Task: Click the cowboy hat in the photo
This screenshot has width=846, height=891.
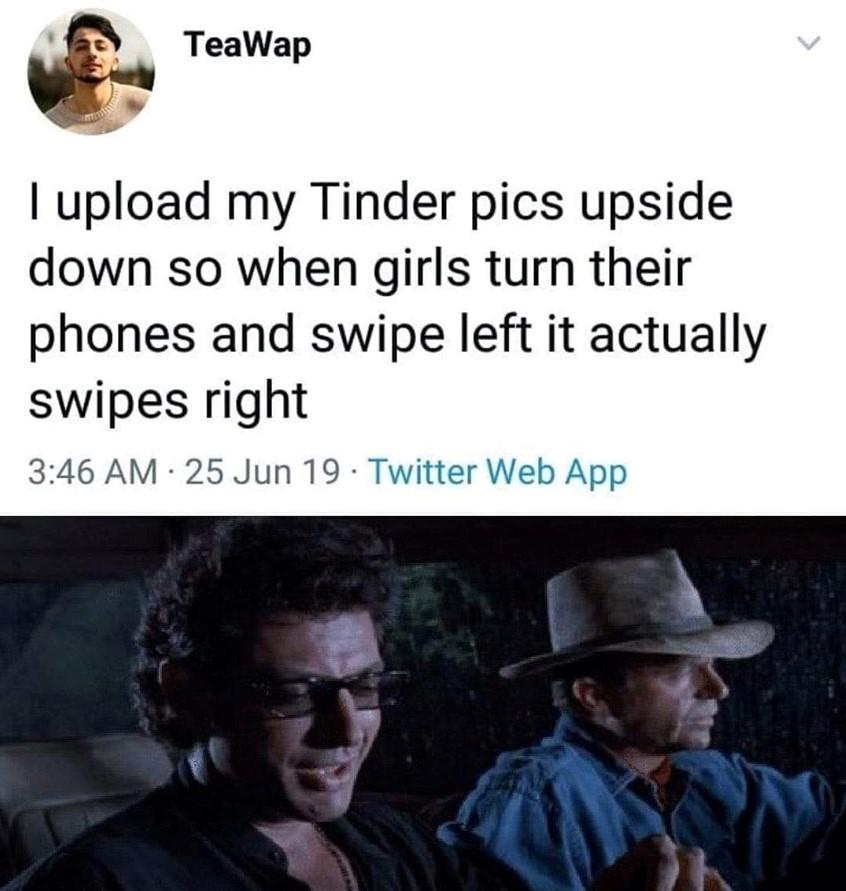Action: coord(636,614)
